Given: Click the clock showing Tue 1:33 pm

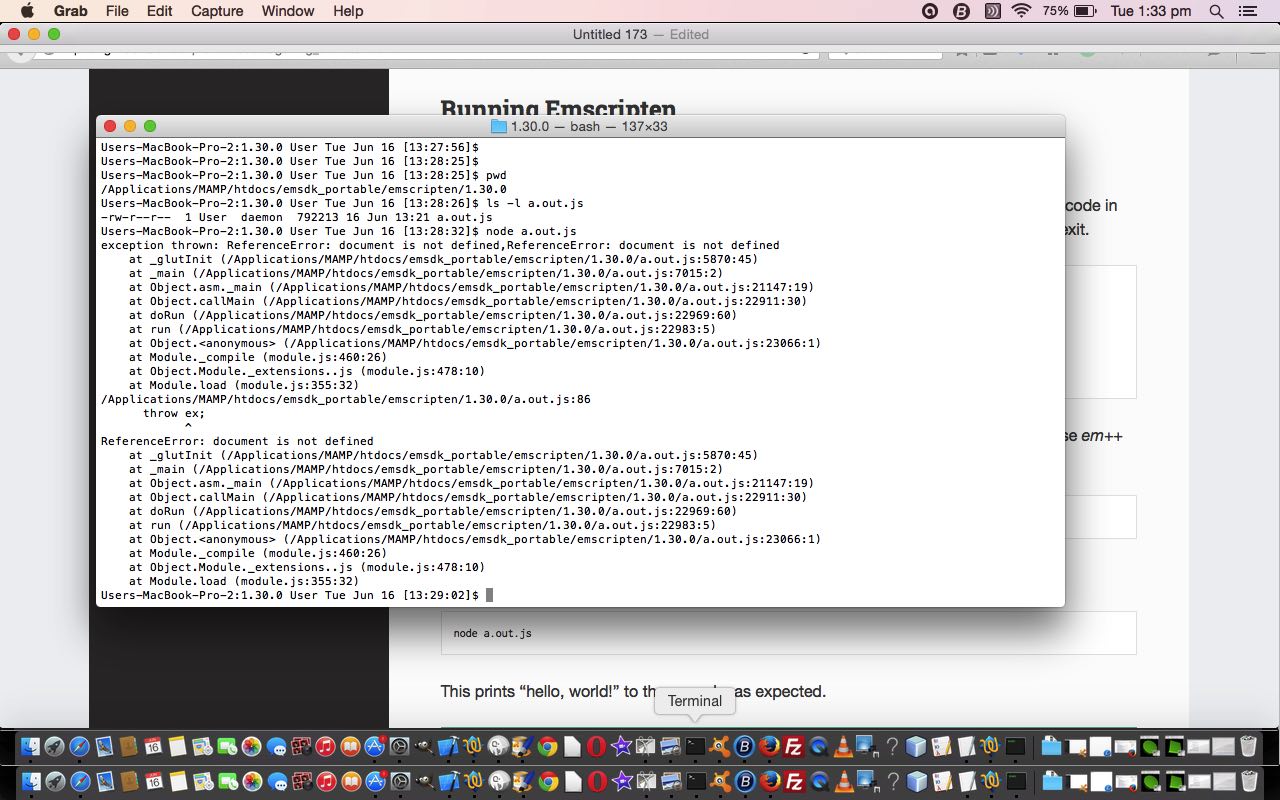Looking at the screenshot, I should coord(1151,11).
